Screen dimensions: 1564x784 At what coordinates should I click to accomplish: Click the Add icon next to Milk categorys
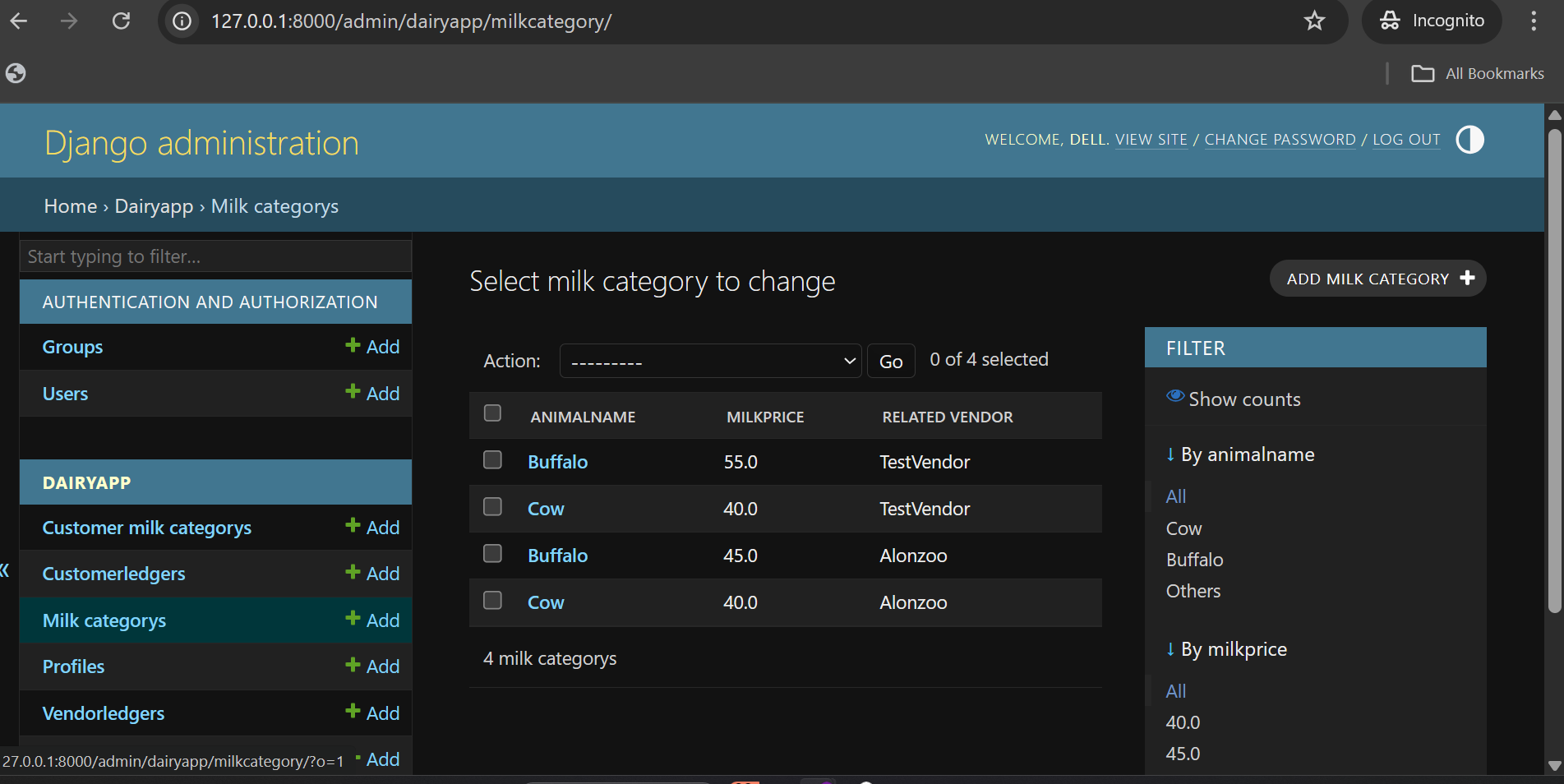pos(352,620)
